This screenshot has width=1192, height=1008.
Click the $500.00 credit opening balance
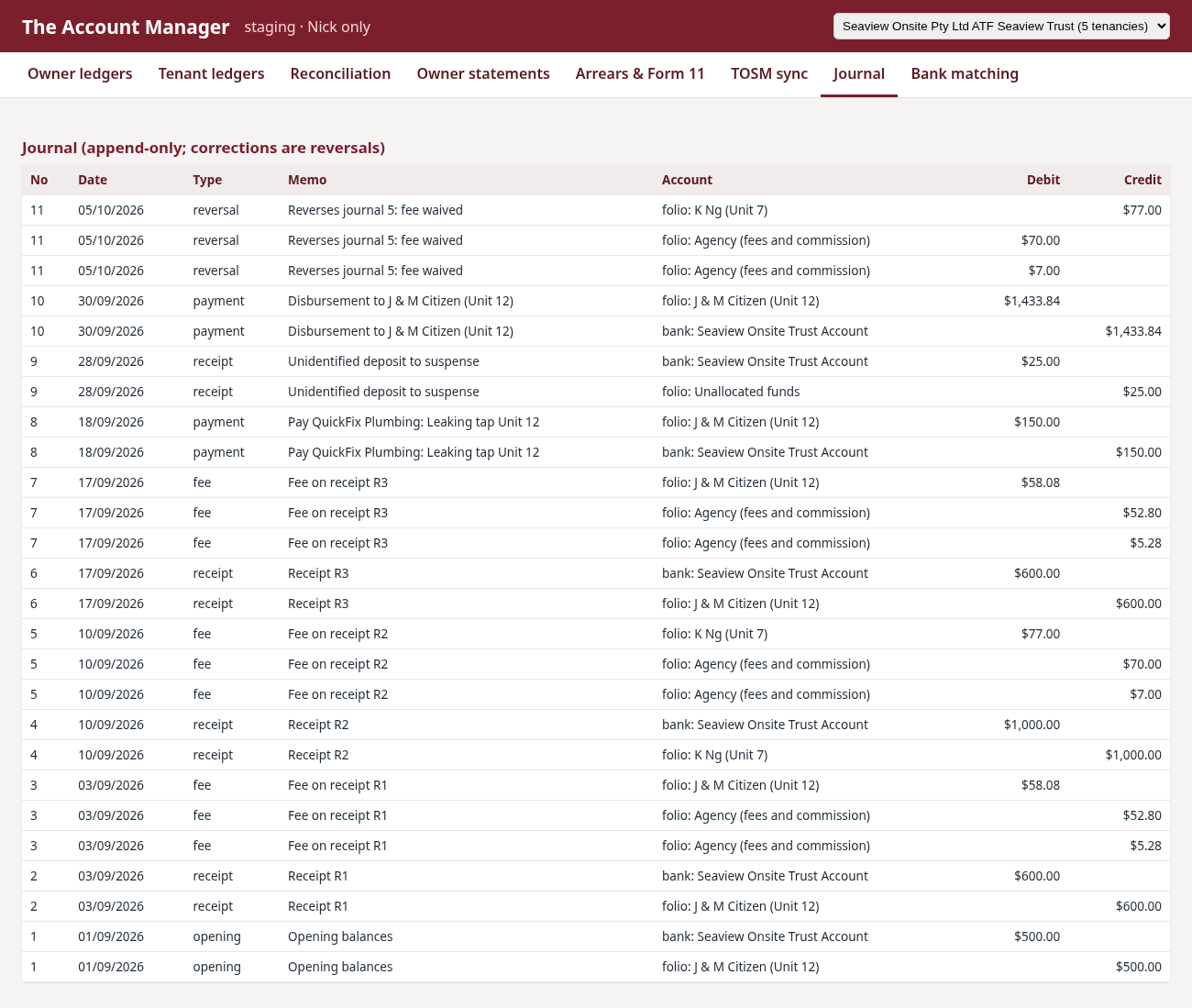coord(1139,967)
